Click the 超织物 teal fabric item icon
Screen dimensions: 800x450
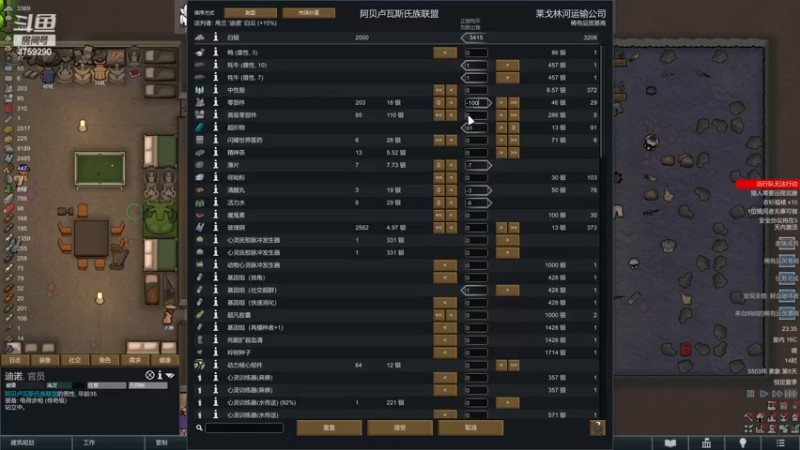click(x=199, y=128)
